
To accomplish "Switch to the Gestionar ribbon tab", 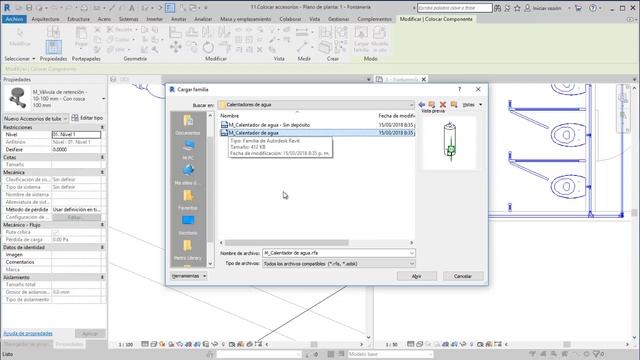I will pos(338,19).
